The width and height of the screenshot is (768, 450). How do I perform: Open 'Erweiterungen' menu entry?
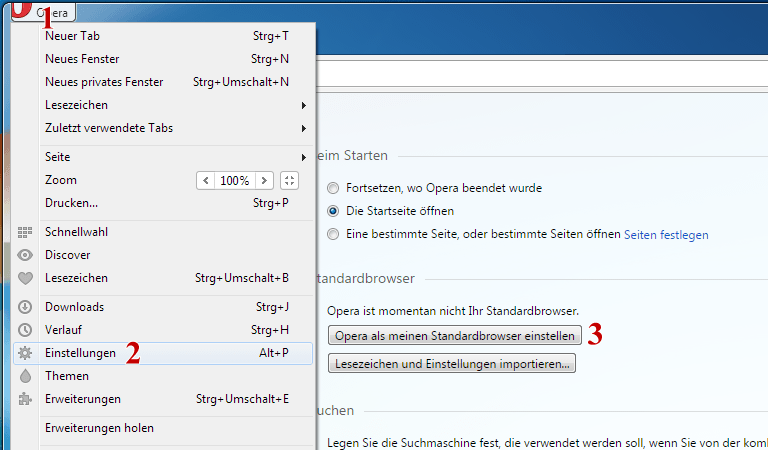[163, 399]
